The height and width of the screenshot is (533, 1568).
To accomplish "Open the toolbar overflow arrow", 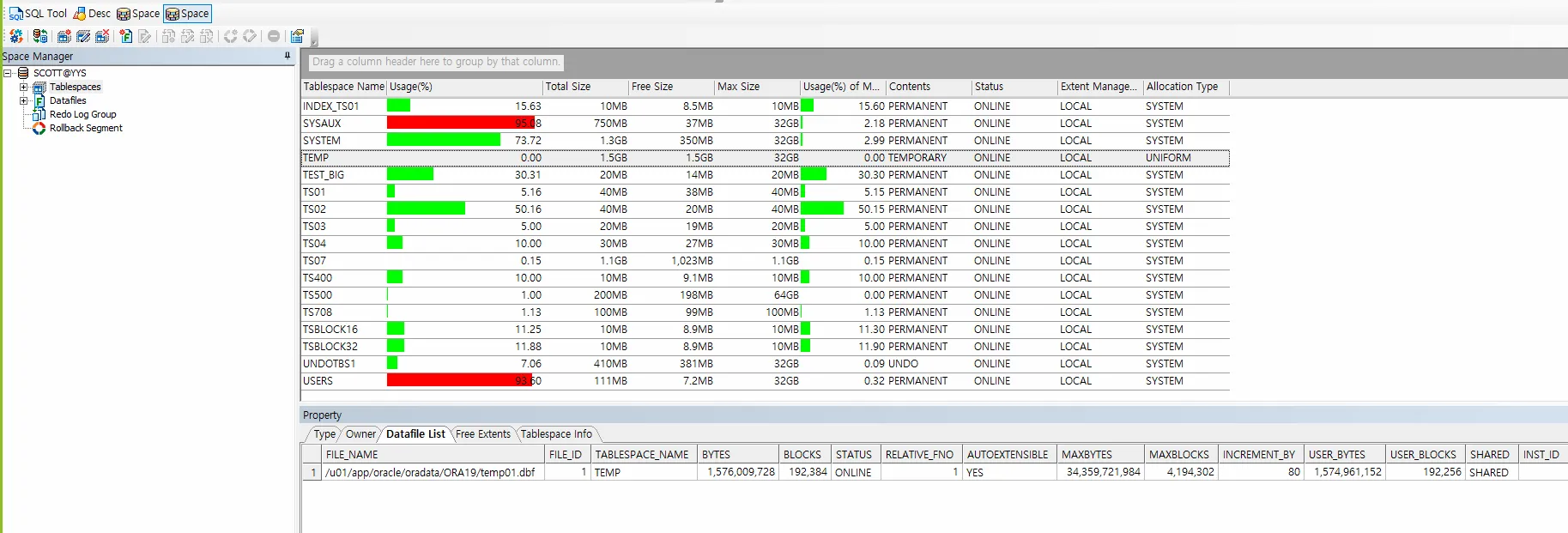I will click(314, 39).
